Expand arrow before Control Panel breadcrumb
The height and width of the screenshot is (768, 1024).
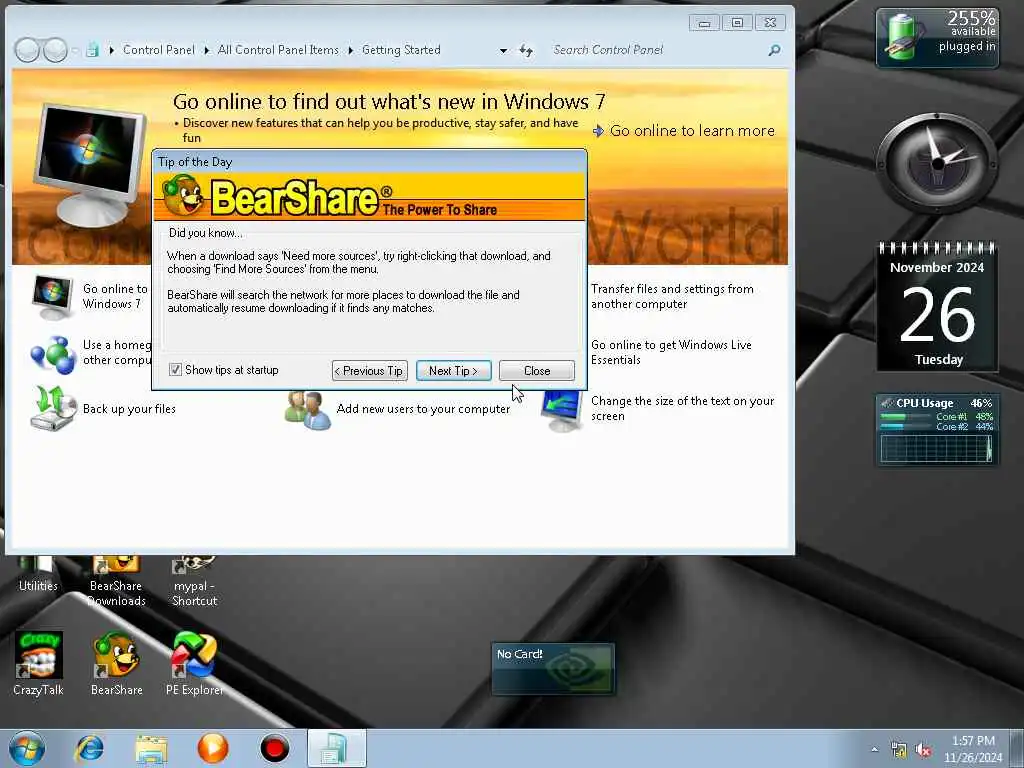tap(112, 50)
